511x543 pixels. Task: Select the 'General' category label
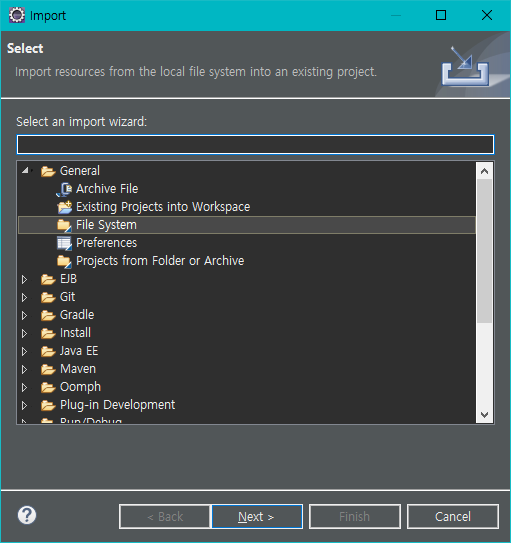click(x=80, y=171)
